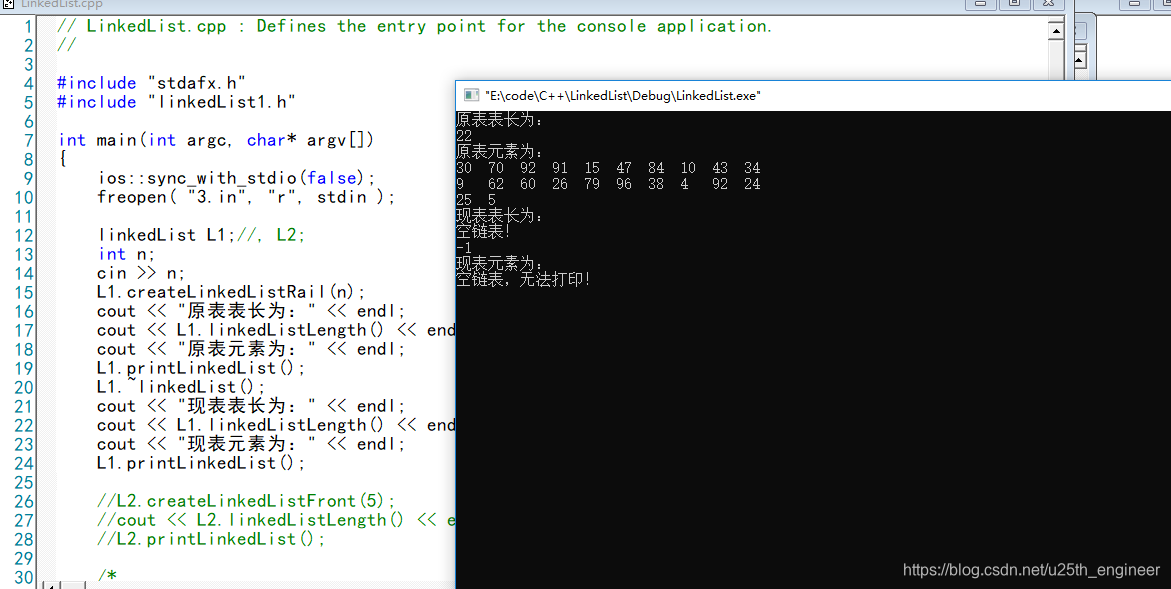Click the commented '//L2.printLinkedList();' line
This screenshot has height=589, width=1171.
pyautogui.click(x=211, y=538)
